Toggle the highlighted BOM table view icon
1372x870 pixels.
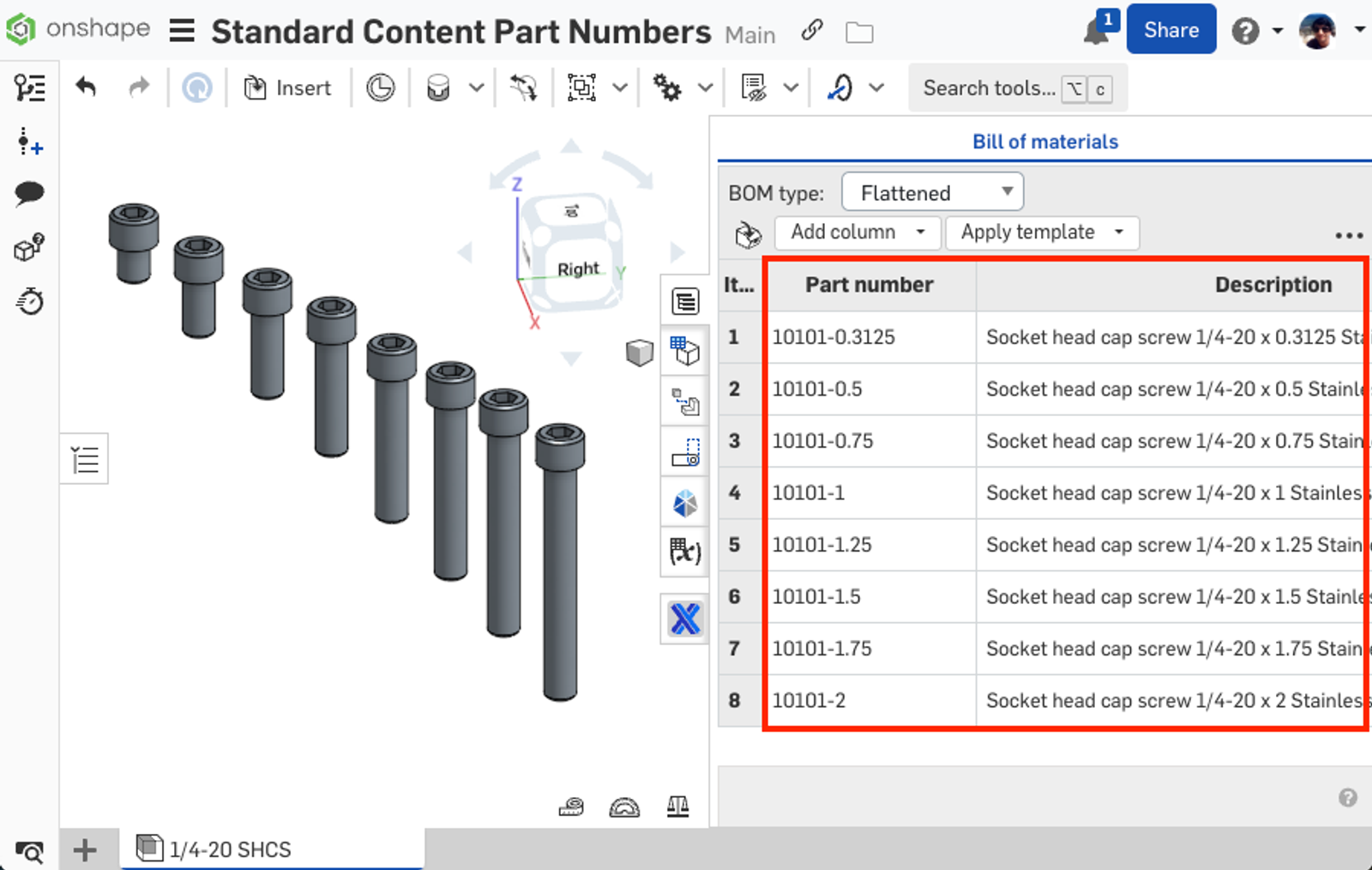684,351
